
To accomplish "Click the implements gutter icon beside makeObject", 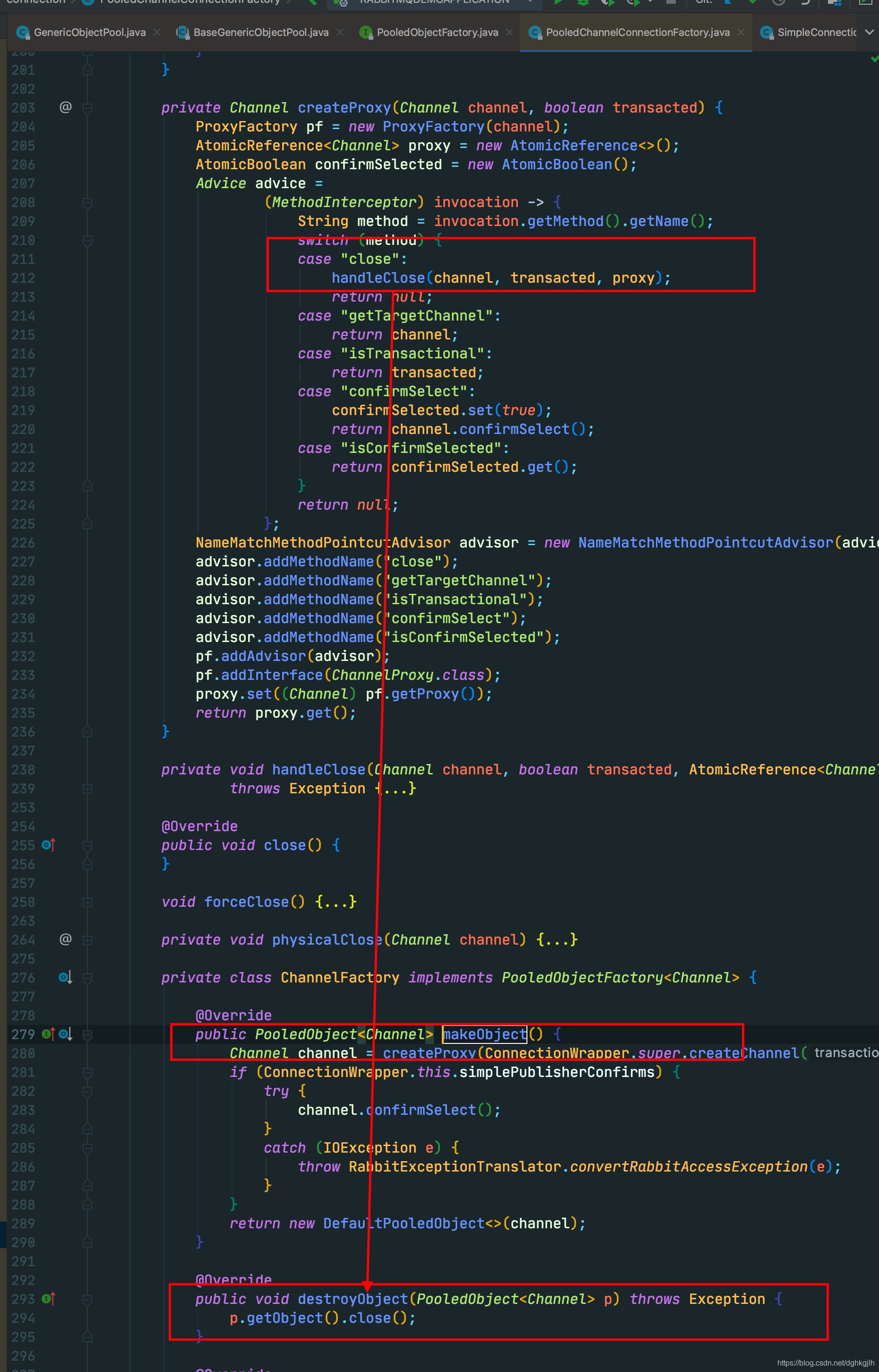I will point(49,1034).
